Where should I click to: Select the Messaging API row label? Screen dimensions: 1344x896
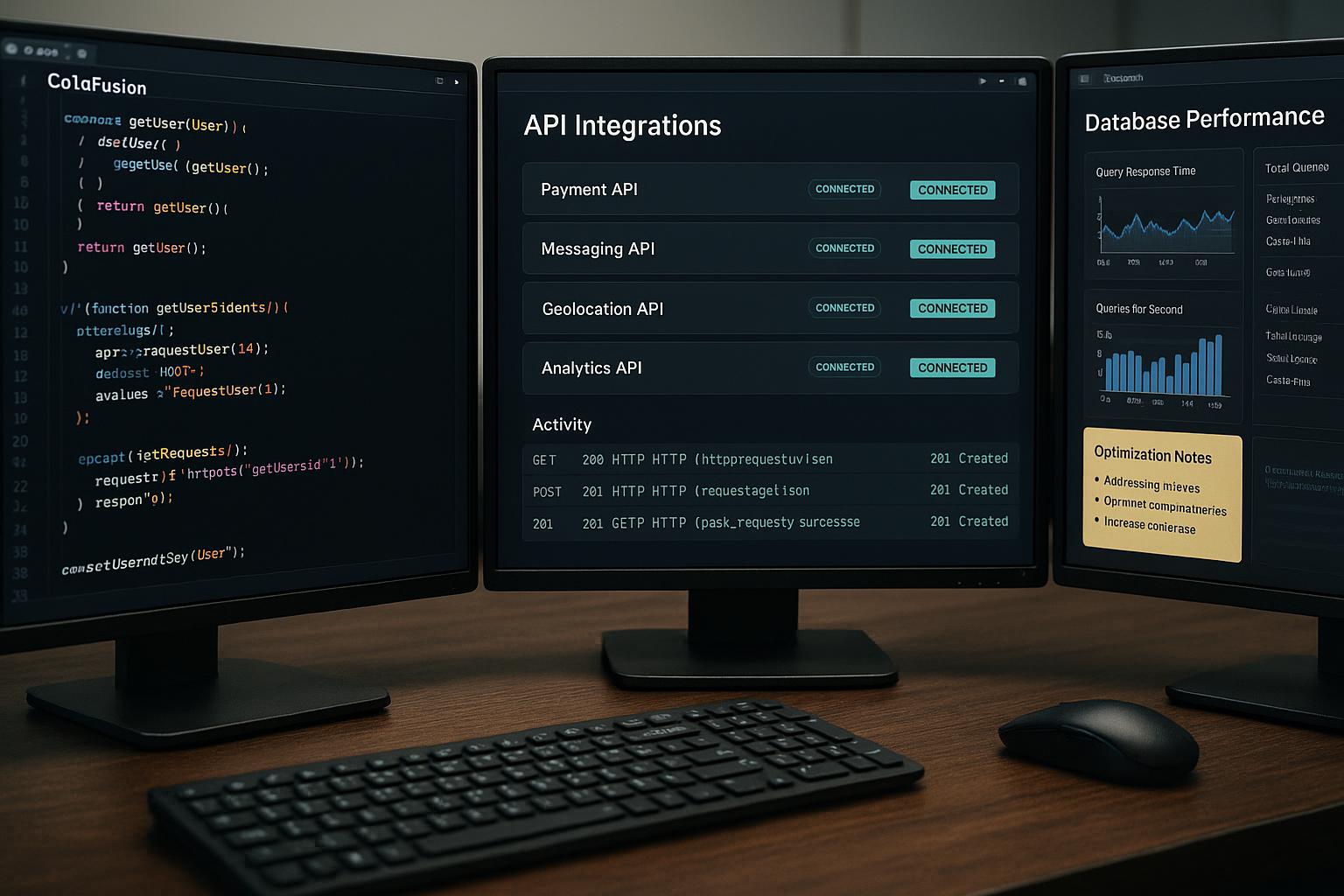click(598, 249)
